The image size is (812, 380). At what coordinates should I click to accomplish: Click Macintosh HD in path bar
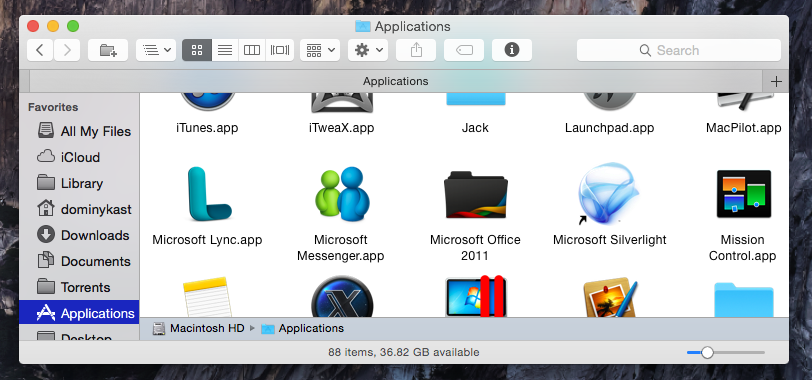pyautogui.click(x=199, y=328)
